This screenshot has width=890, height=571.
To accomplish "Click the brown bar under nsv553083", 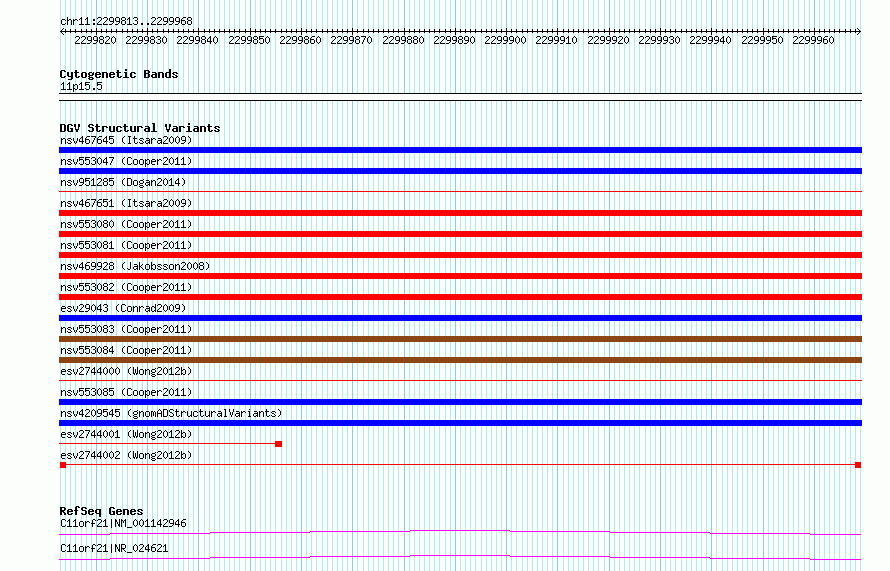I will coord(460,339).
